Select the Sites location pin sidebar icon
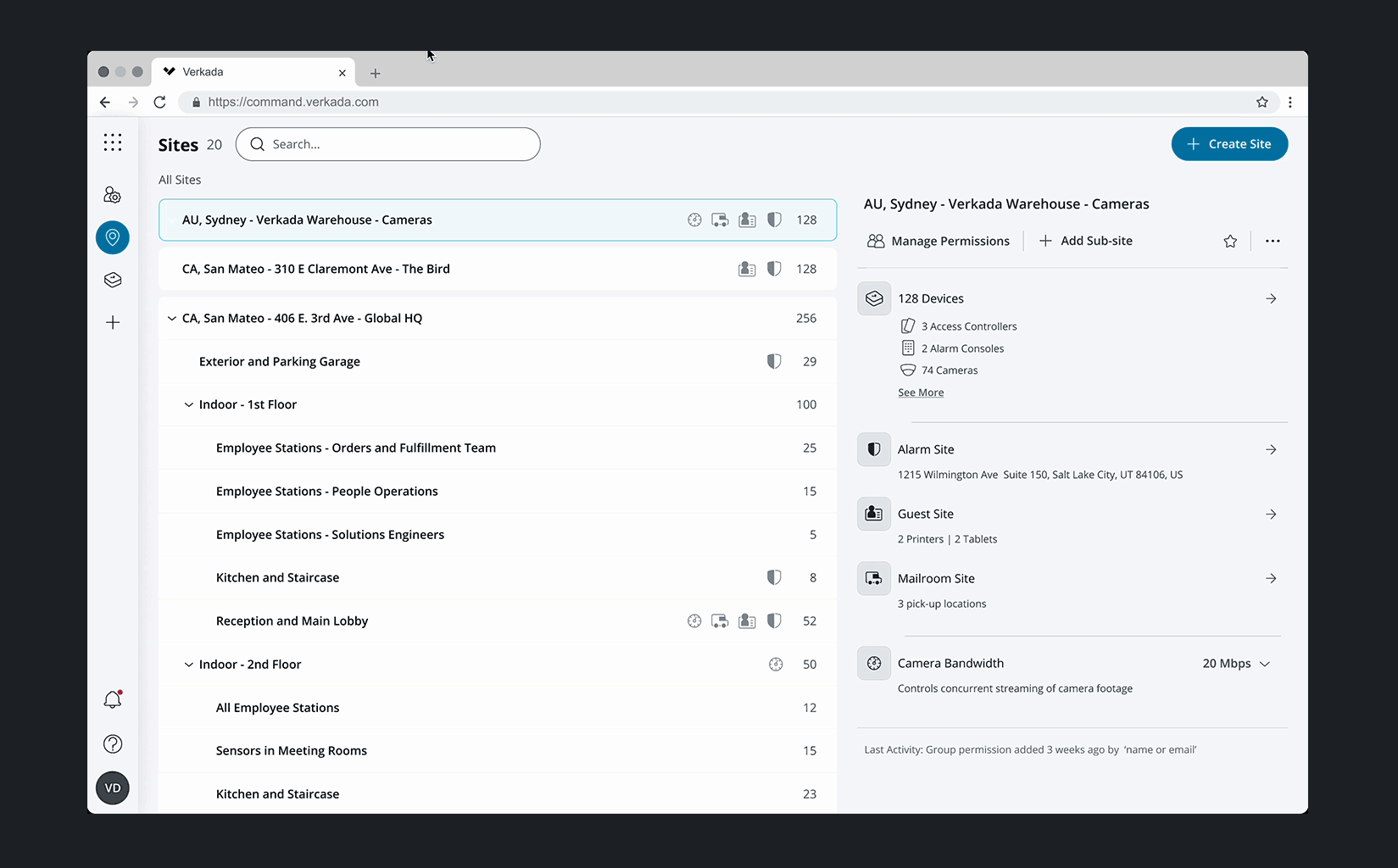 point(113,237)
